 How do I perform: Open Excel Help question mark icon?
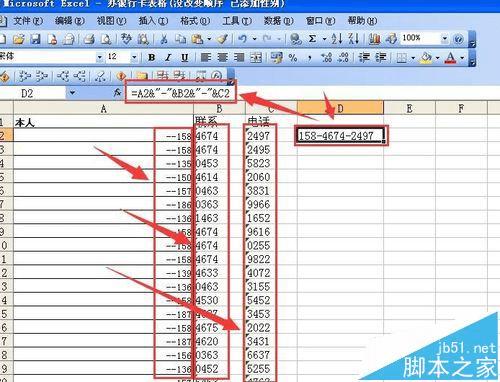coord(459,39)
